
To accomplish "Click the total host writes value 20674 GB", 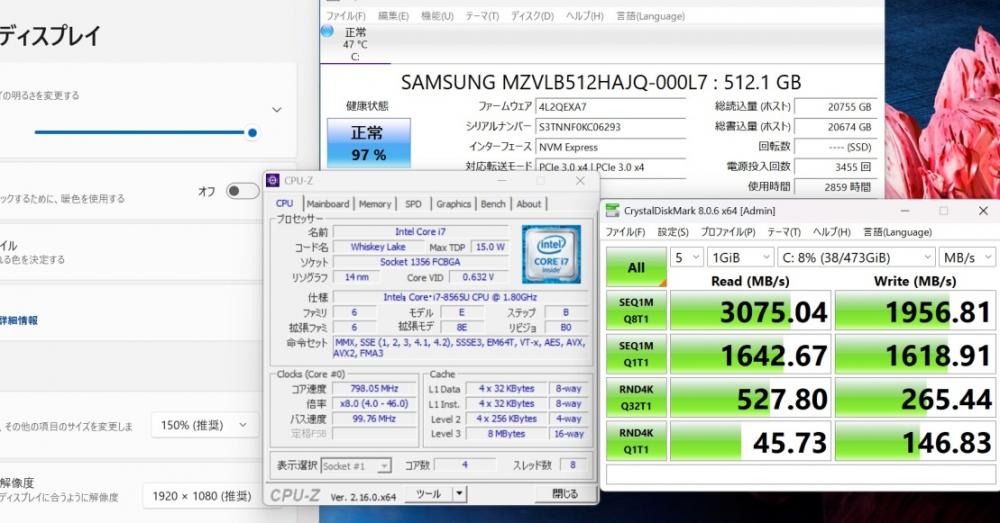I will (x=835, y=126).
